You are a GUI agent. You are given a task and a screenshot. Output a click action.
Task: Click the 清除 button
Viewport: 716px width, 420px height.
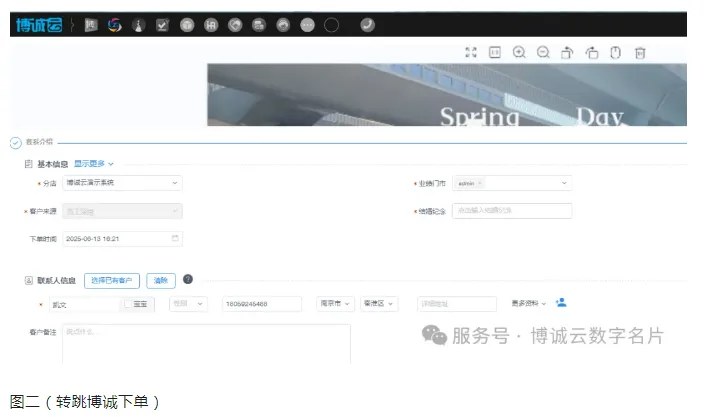(161, 281)
